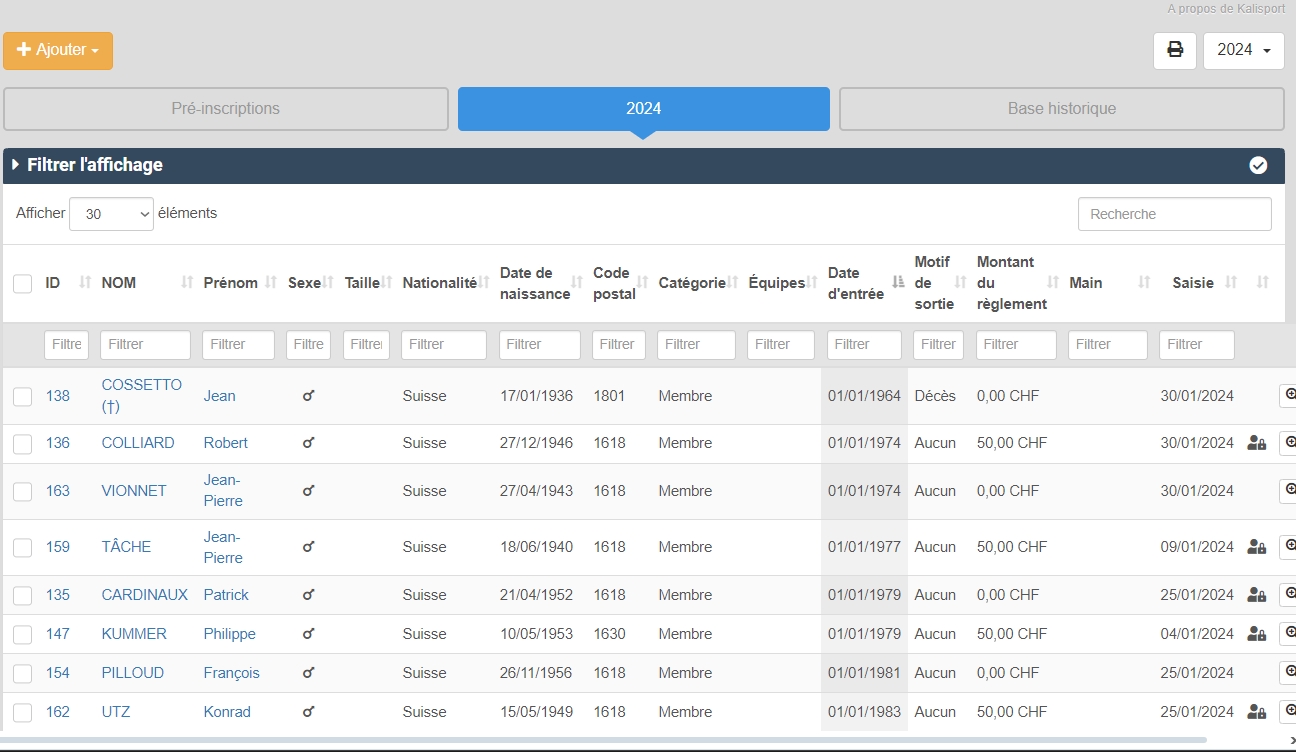This screenshot has height=752, width=1296.
Task: Click user-lock icon in KUMMER row
Action: [x=1257, y=634]
